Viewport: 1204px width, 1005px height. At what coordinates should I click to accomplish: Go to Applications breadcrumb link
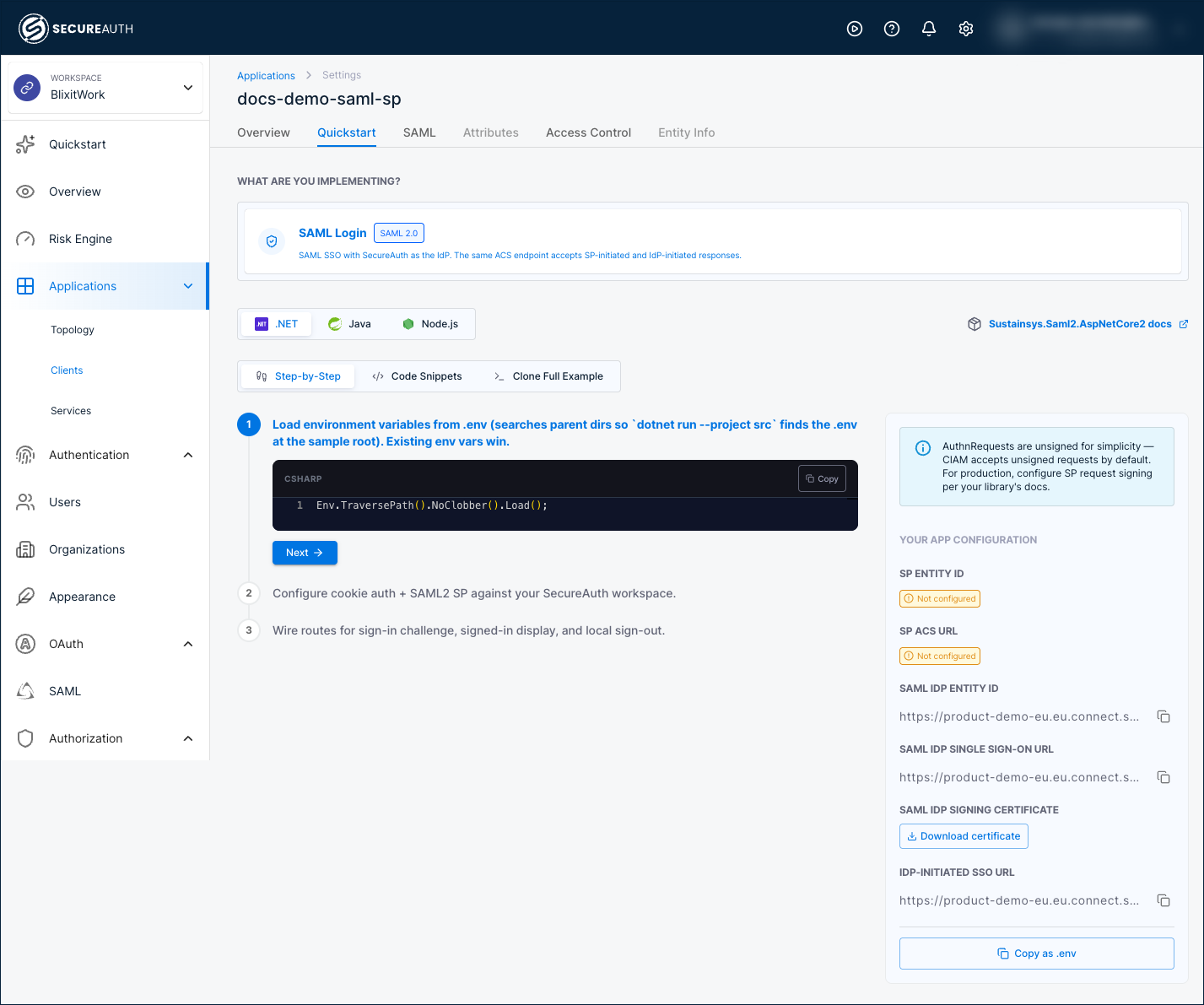[x=266, y=76]
